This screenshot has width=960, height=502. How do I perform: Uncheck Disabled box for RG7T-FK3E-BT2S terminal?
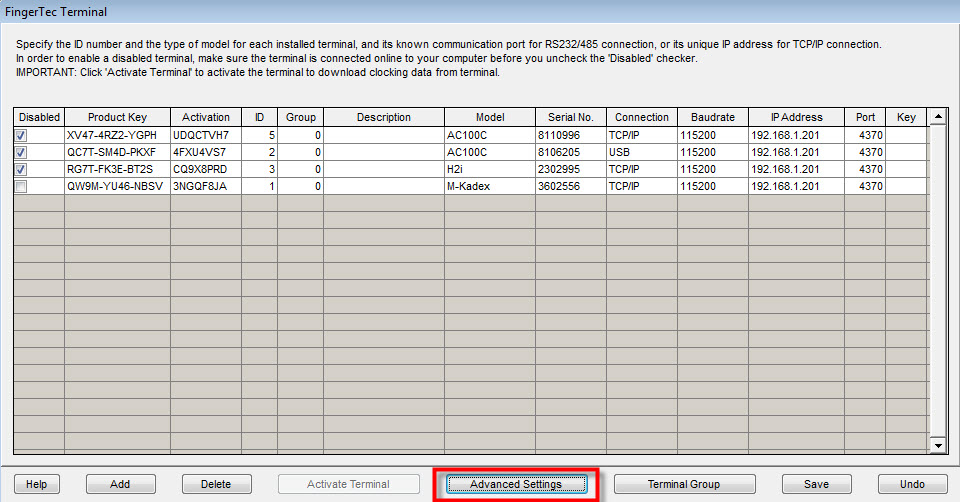(x=21, y=170)
